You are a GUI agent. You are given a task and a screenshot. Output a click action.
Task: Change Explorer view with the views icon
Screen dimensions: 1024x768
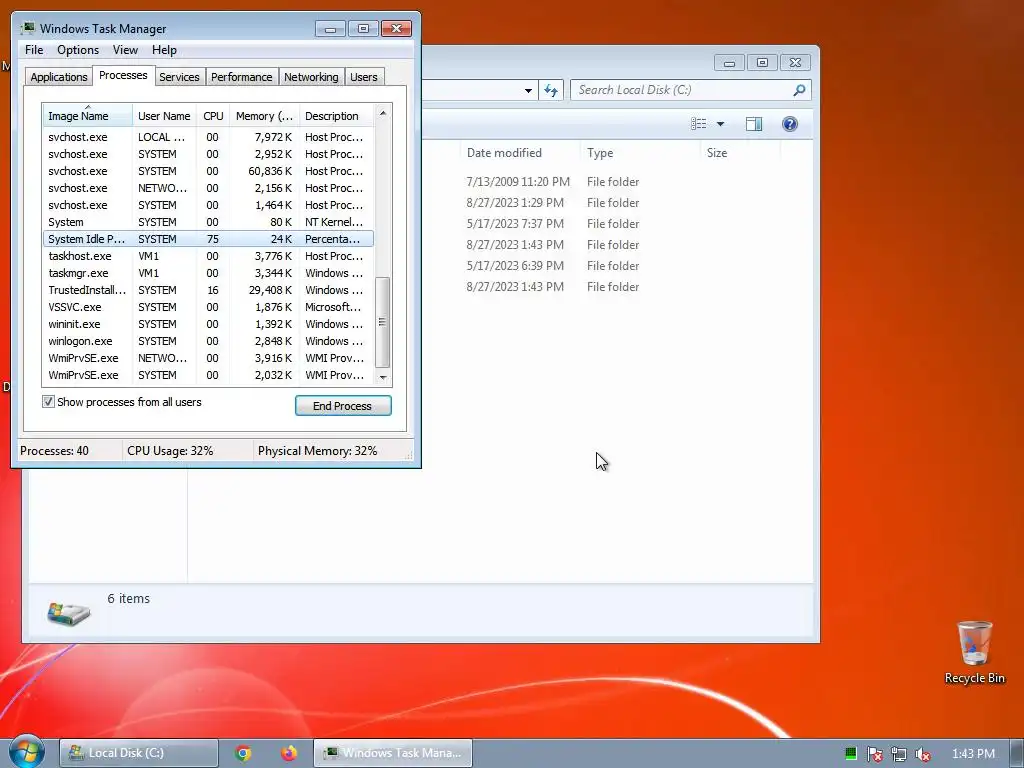(x=699, y=124)
